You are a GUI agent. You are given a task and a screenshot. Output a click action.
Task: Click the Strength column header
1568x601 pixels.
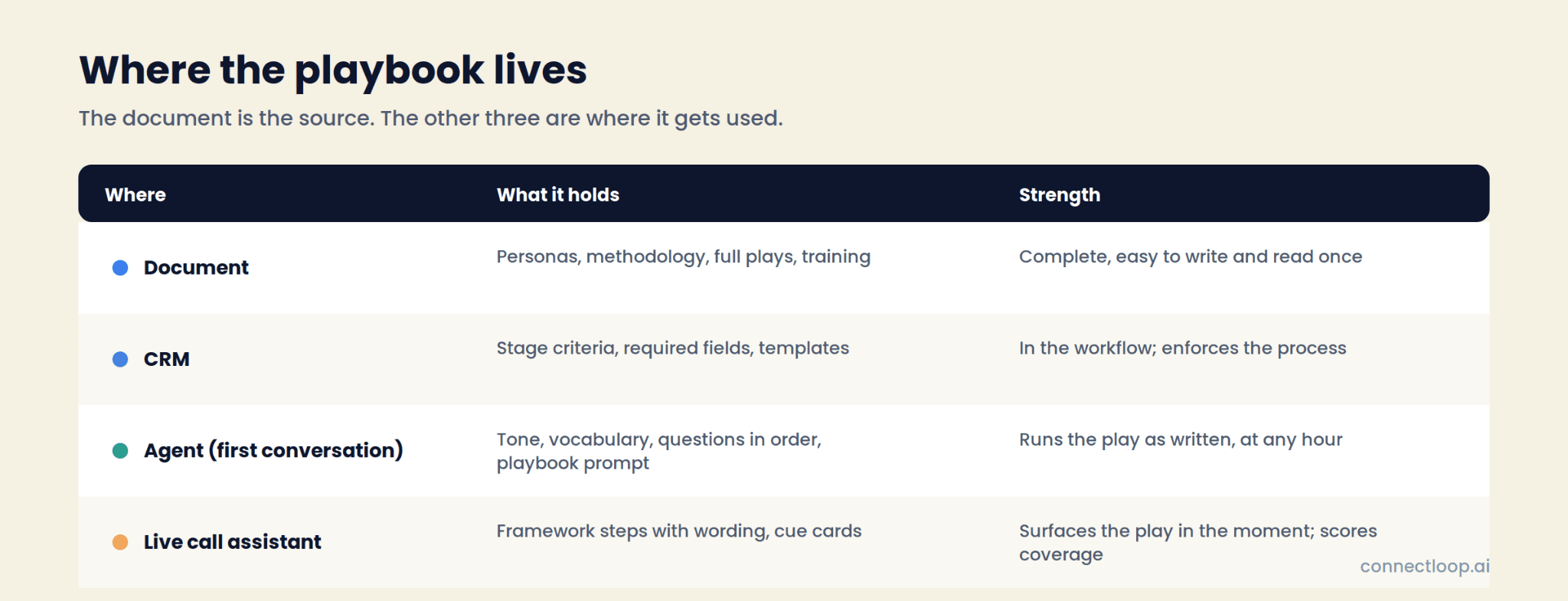(1060, 194)
